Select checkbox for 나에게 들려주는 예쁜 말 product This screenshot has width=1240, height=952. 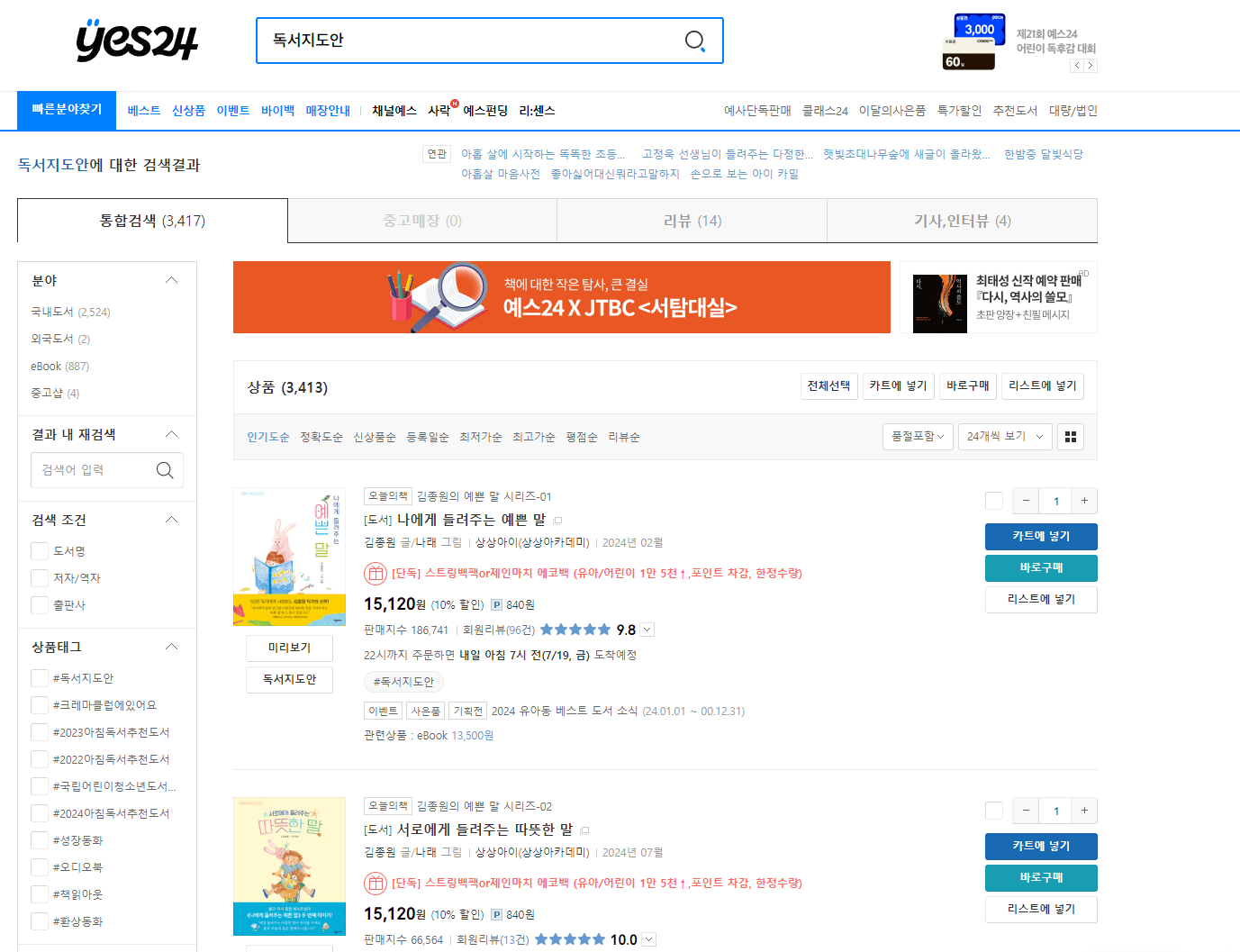[994, 501]
